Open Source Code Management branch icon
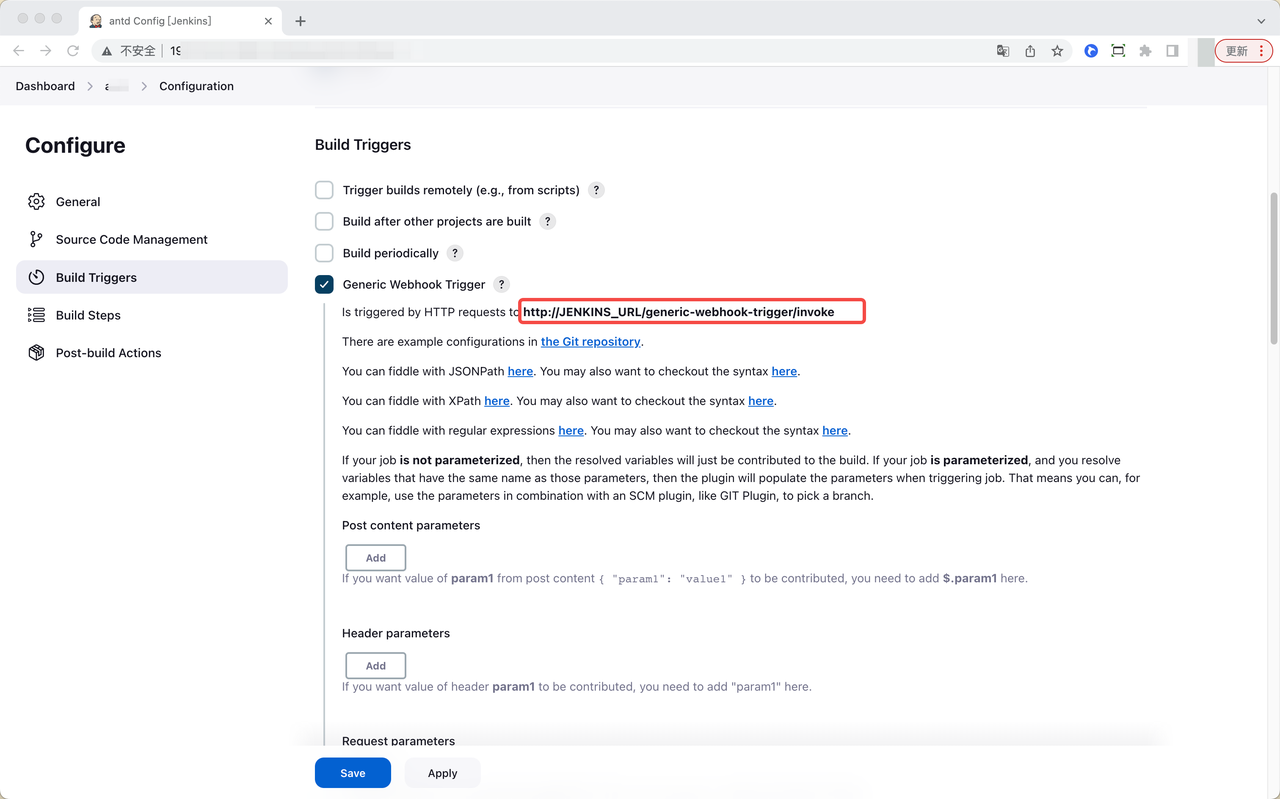Image resolution: width=1280 pixels, height=799 pixels. click(x=37, y=240)
